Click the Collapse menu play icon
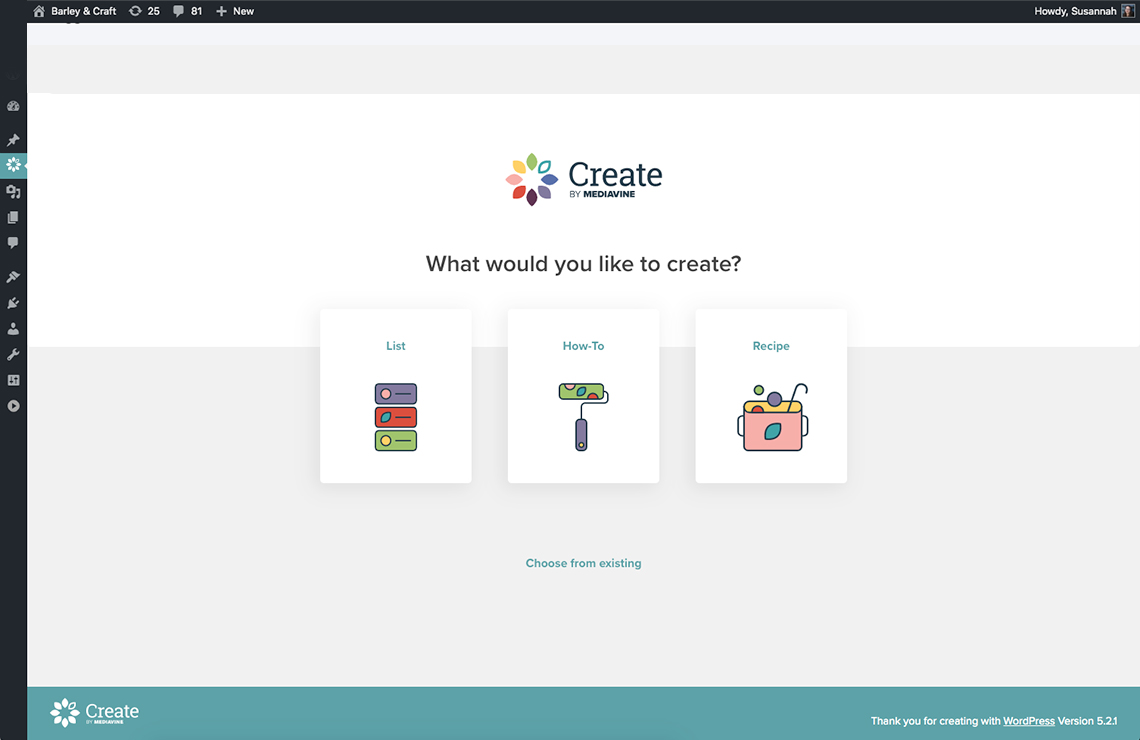This screenshot has height=740, width=1140. [x=13, y=406]
